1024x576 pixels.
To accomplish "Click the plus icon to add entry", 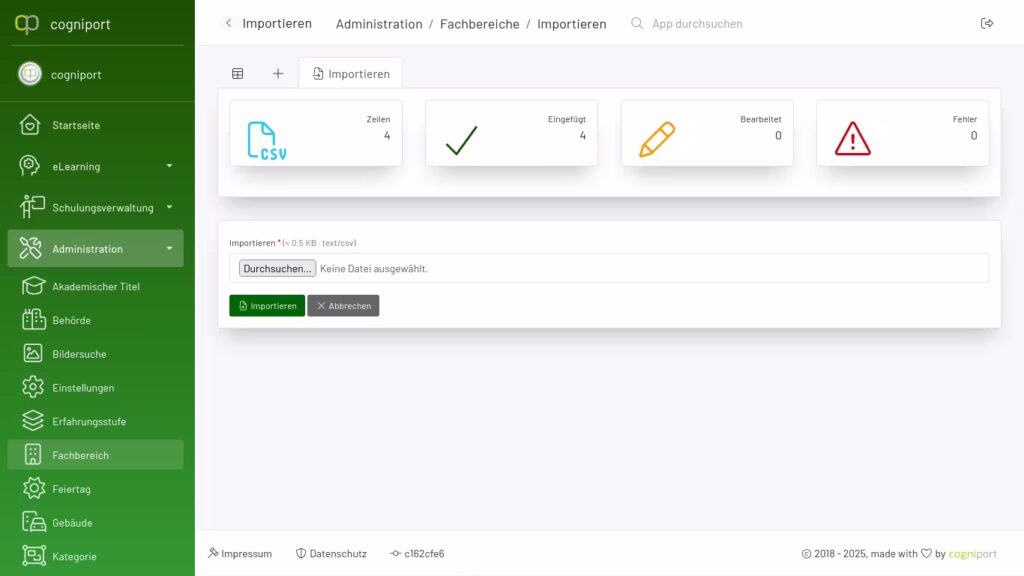I will (278, 74).
